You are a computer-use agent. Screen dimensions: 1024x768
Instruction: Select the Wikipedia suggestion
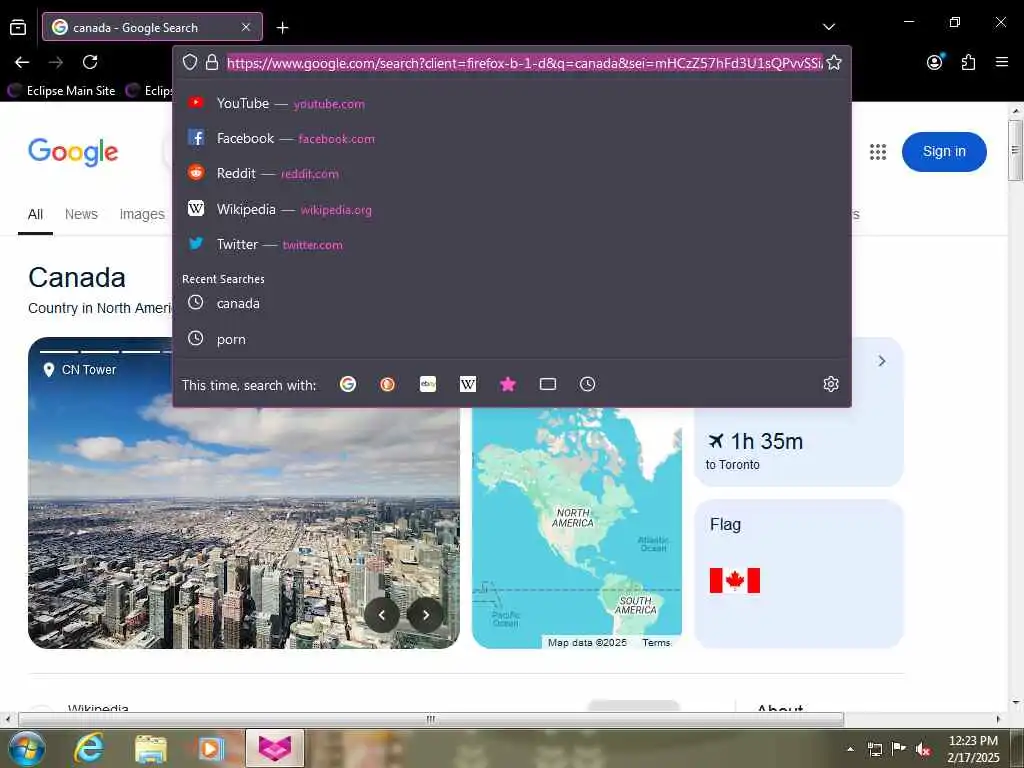coord(512,209)
